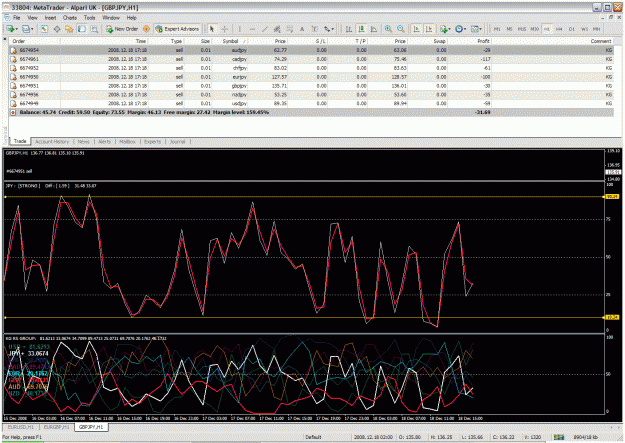
Task: Switch to the EURGBP,H1 chart tab
Action: click(56, 427)
